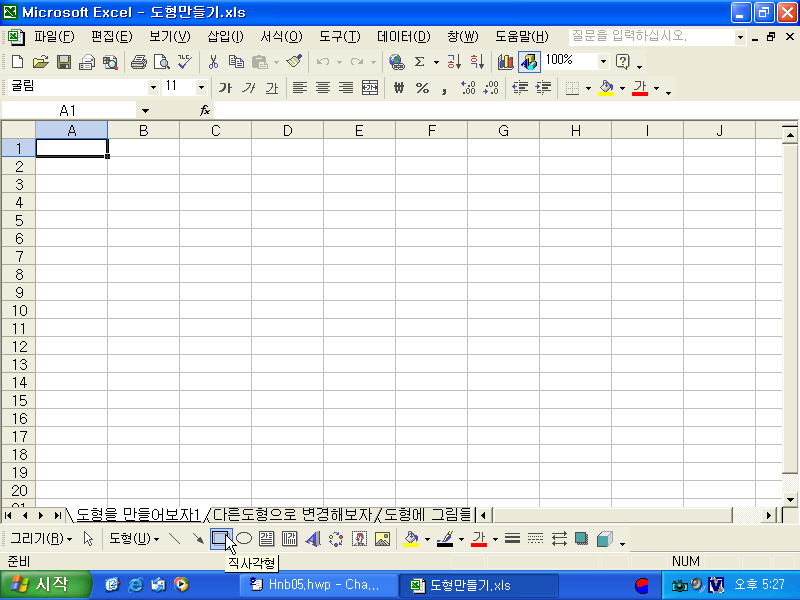Open the 삽입(I) menu
800x600 pixels.
point(225,36)
